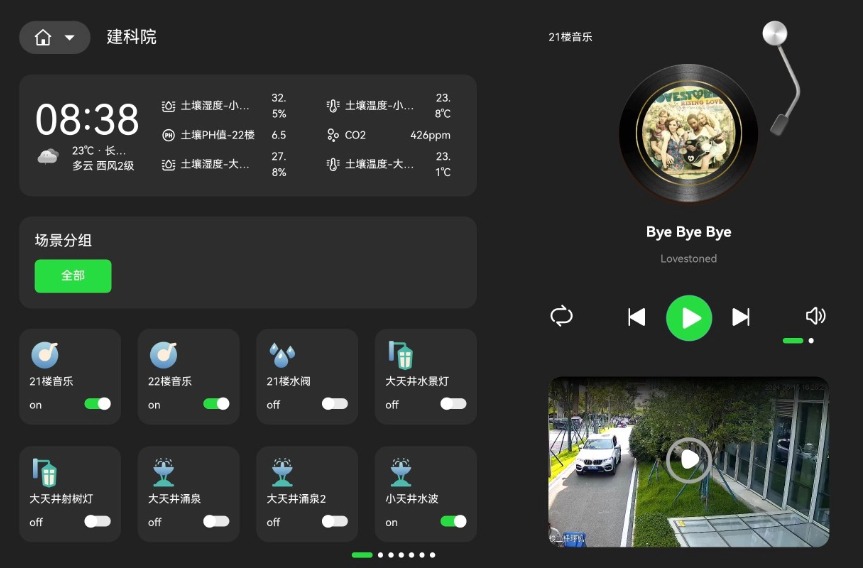The height and width of the screenshot is (568, 863).
Task: Click the Lovestoned vinyl album cover
Action: [x=689, y=122]
